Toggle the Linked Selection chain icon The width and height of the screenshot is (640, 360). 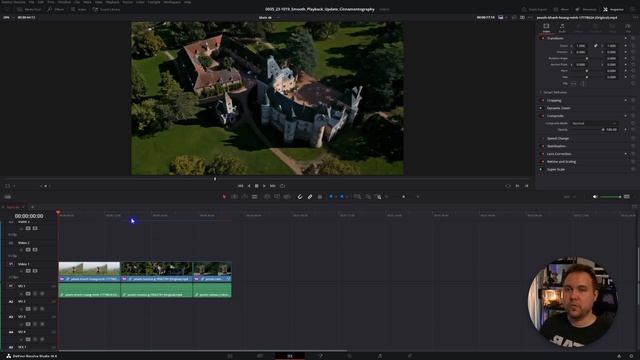coord(310,197)
